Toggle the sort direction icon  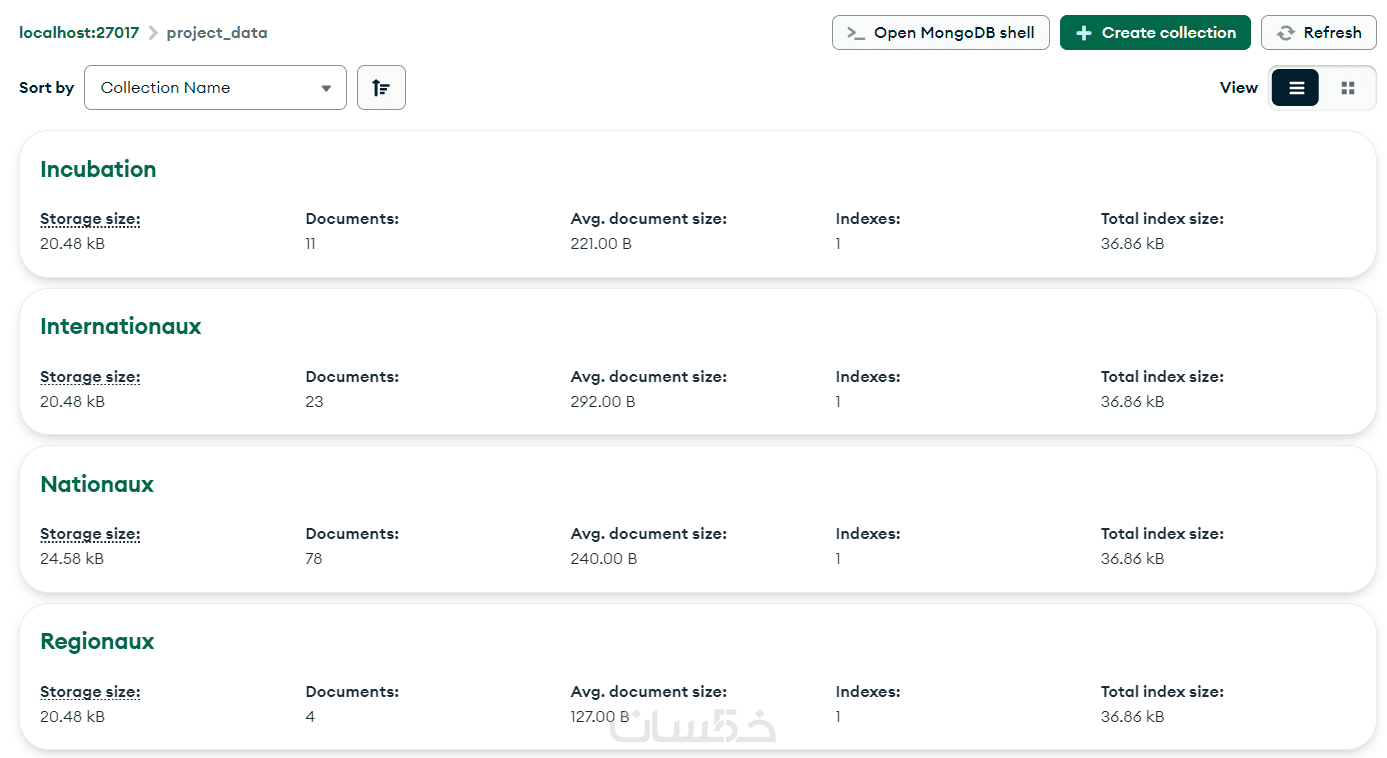[x=381, y=88]
